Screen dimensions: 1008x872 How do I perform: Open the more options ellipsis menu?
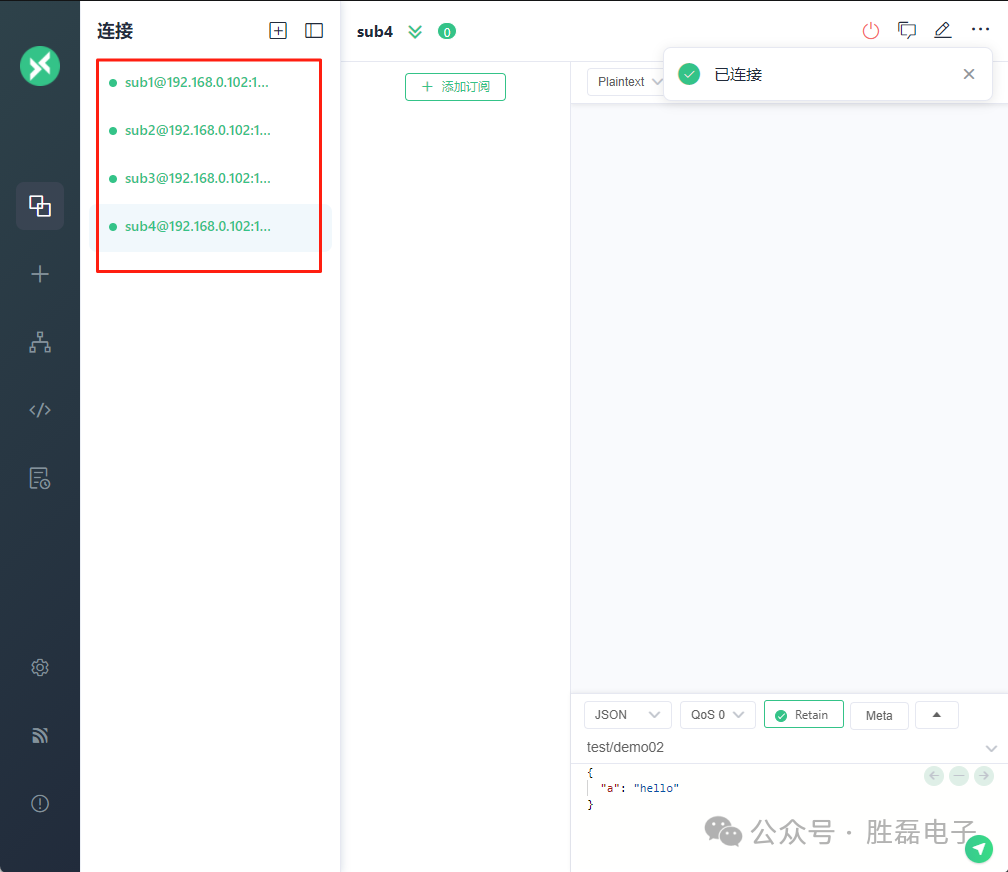click(980, 30)
